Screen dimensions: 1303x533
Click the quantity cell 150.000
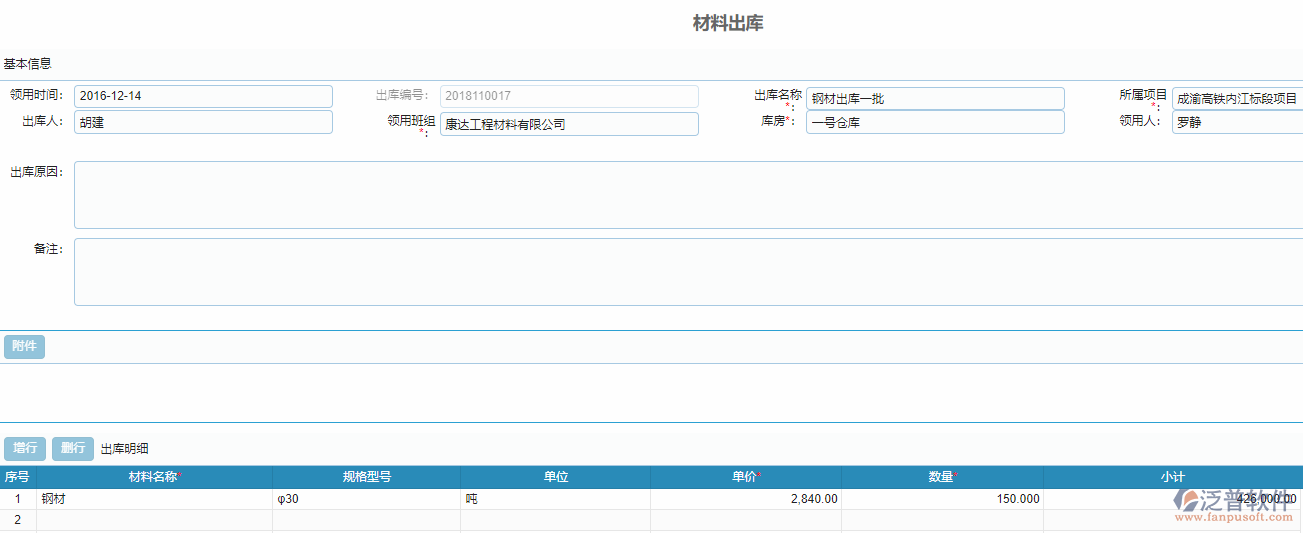coord(941,498)
